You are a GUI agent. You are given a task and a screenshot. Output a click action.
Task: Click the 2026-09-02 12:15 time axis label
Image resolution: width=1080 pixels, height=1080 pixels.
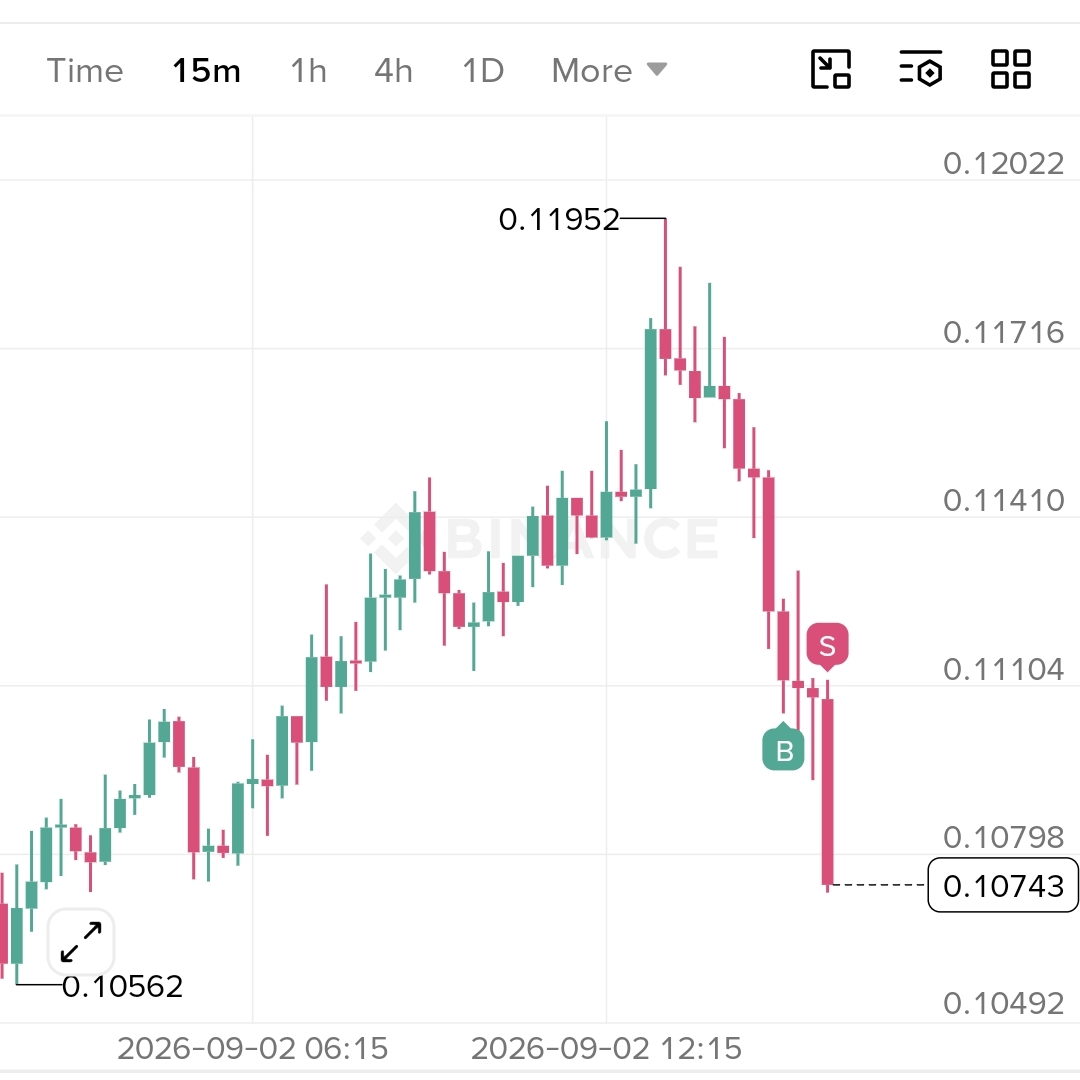(606, 1048)
